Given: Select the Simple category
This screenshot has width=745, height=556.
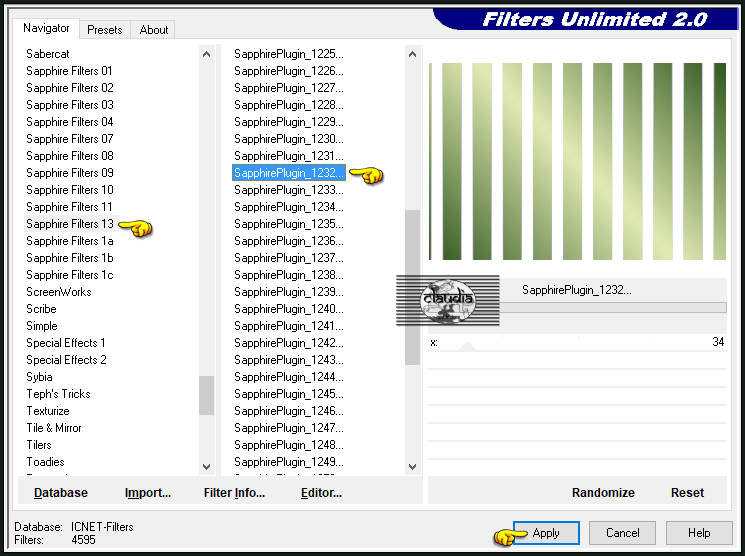Looking at the screenshot, I should tap(42, 326).
